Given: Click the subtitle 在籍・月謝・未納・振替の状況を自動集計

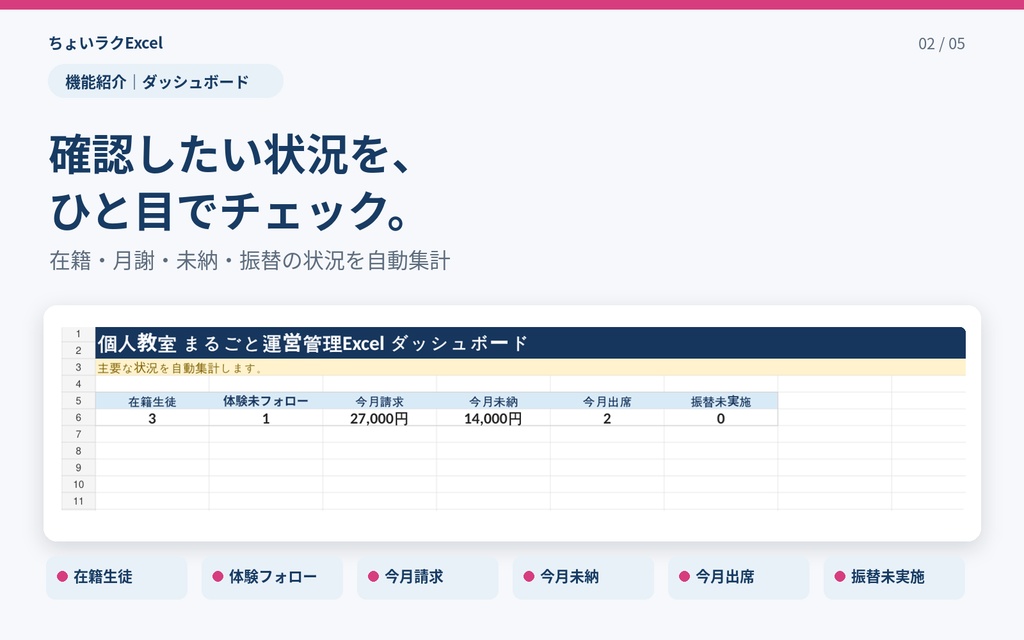Looking at the screenshot, I should pos(250,261).
